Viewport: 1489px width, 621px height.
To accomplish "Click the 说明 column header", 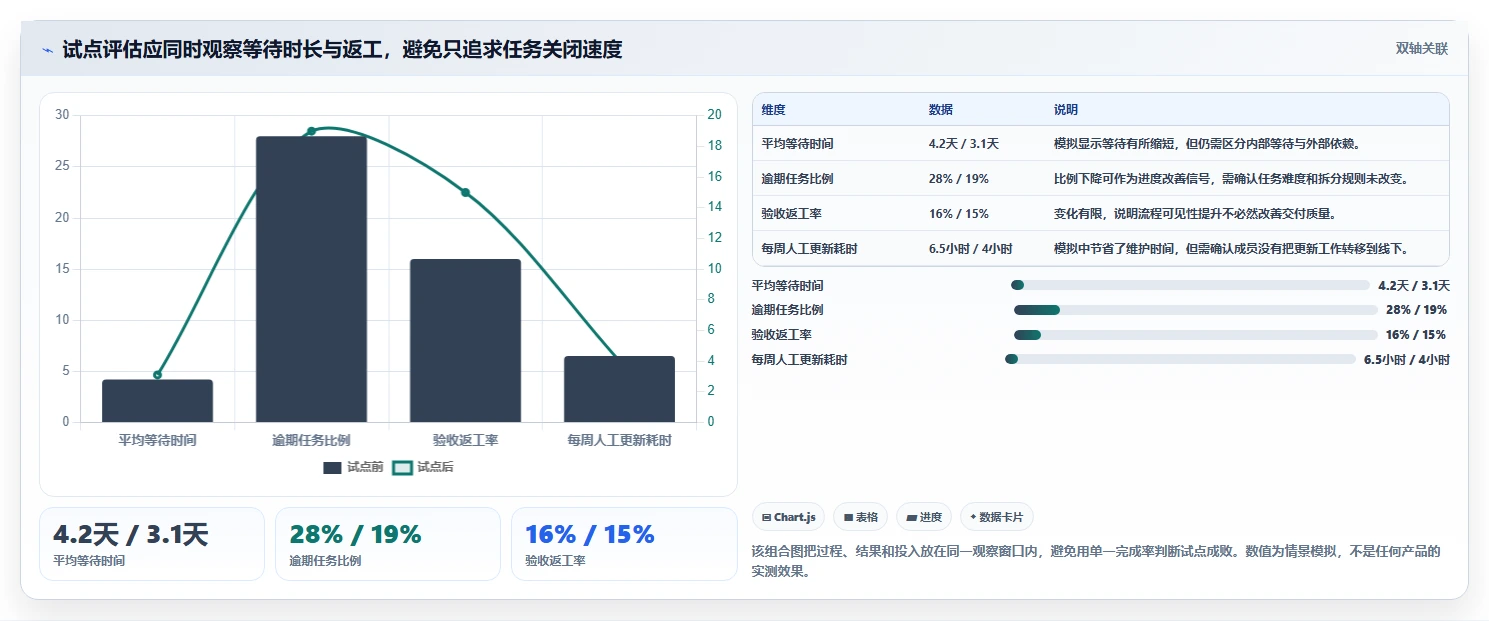I will pyautogui.click(x=1066, y=110).
